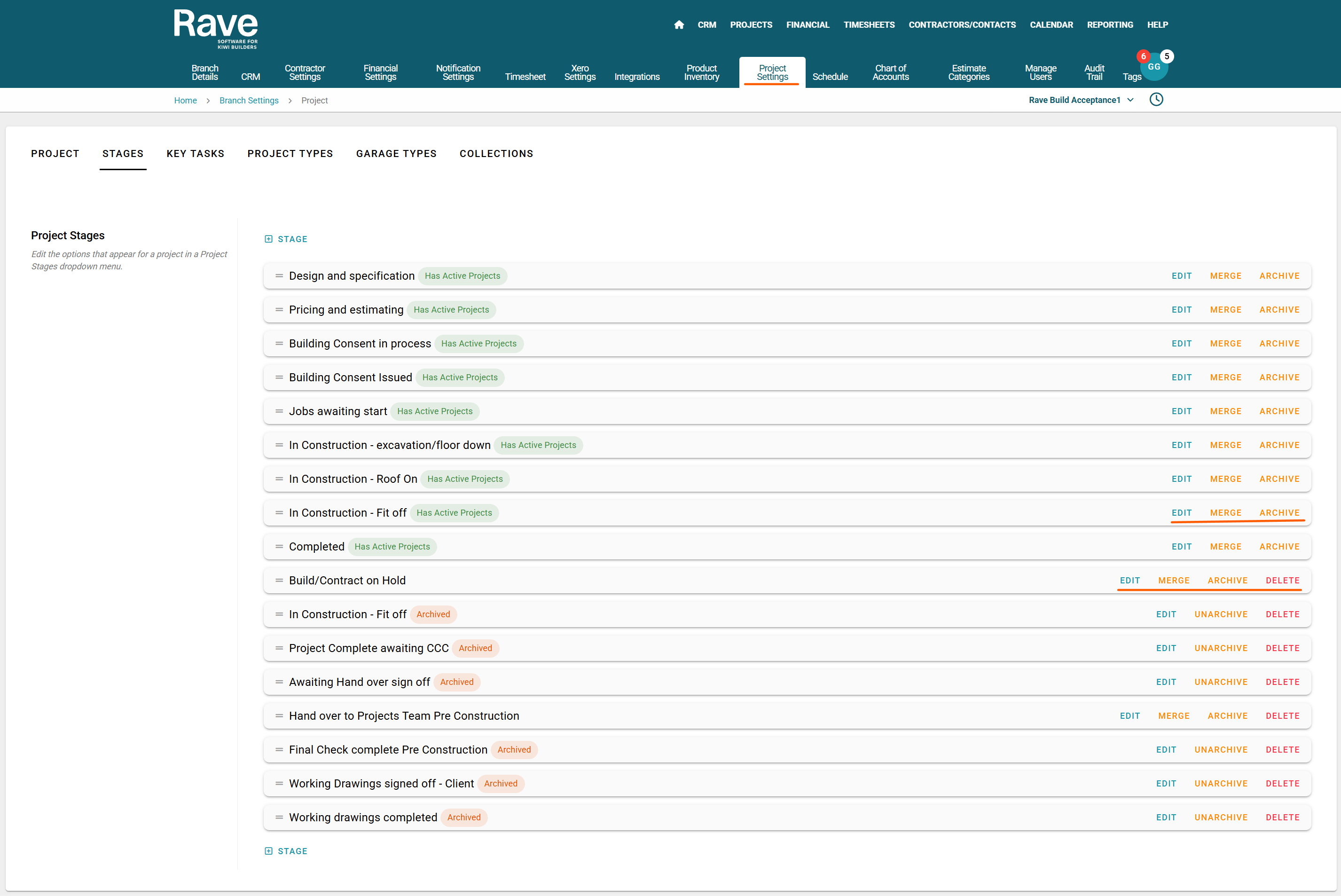Merge the Pricing and estimating stage
Viewport: 1341px width, 896px height.
coord(1225,310)
